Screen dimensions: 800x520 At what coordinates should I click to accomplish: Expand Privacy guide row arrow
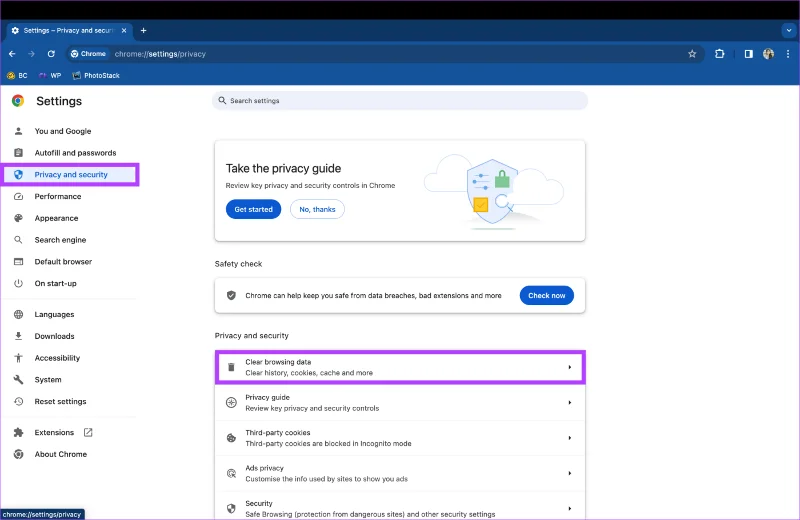[569, 403]
